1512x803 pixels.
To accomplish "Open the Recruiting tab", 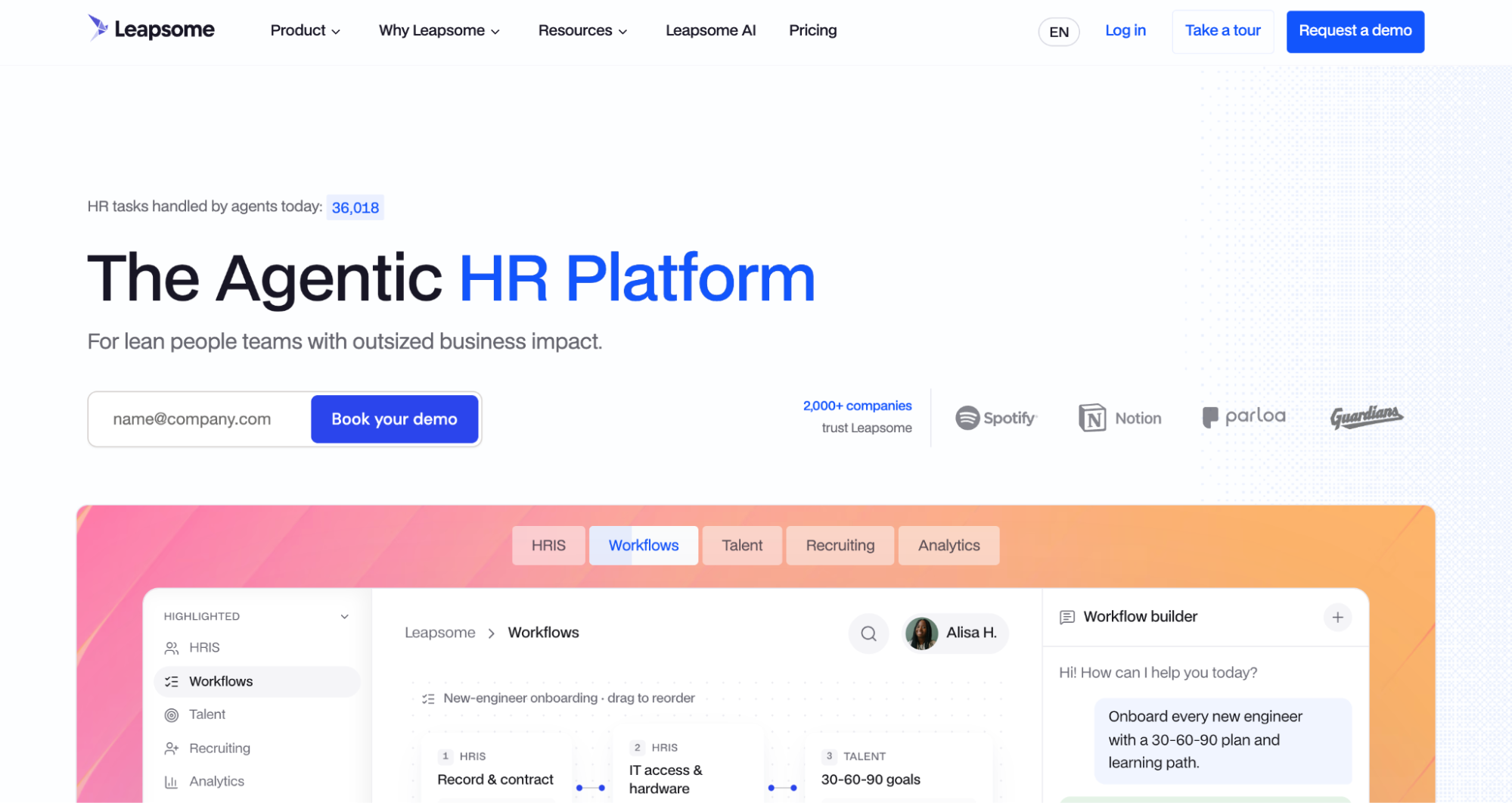I will coord(840,546).
